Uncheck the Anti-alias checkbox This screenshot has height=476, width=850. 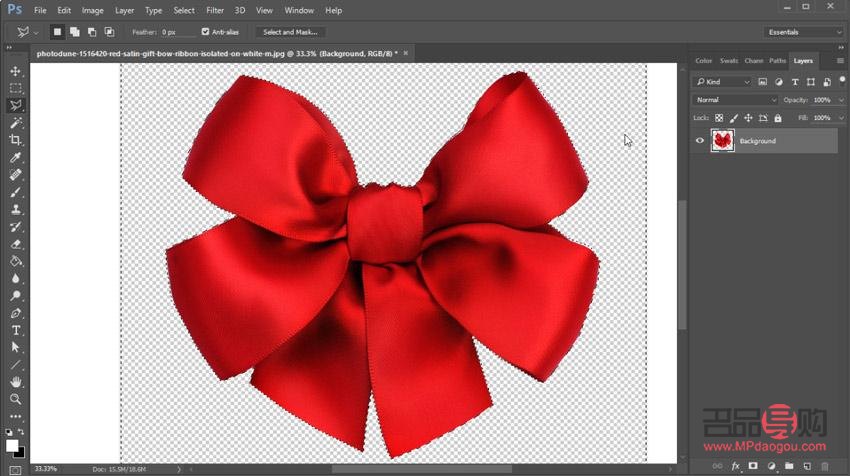point(205,32)
